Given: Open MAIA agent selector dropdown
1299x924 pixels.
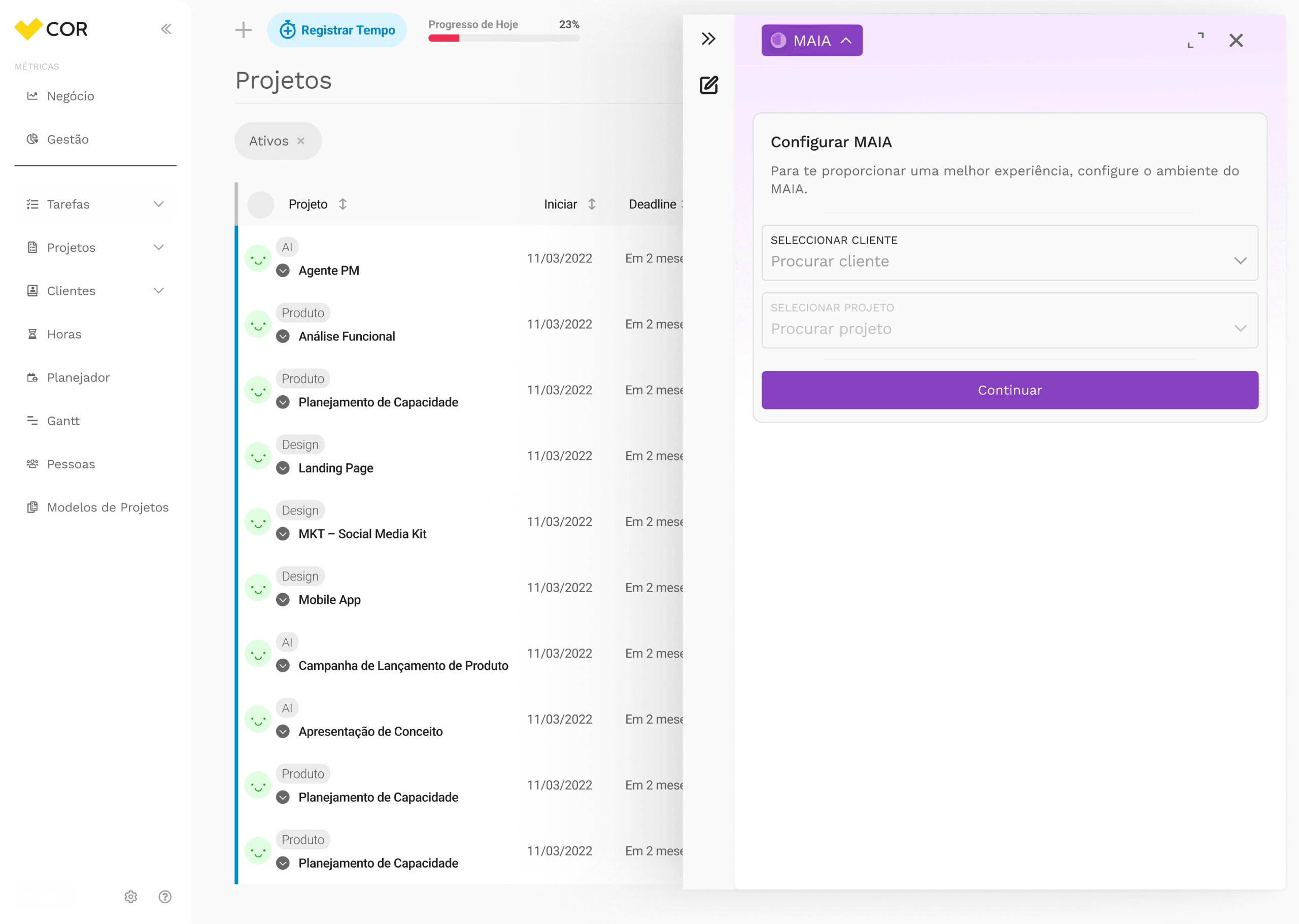Looking at the screenshot, I should pyautogui.click(x=811, y=41).
